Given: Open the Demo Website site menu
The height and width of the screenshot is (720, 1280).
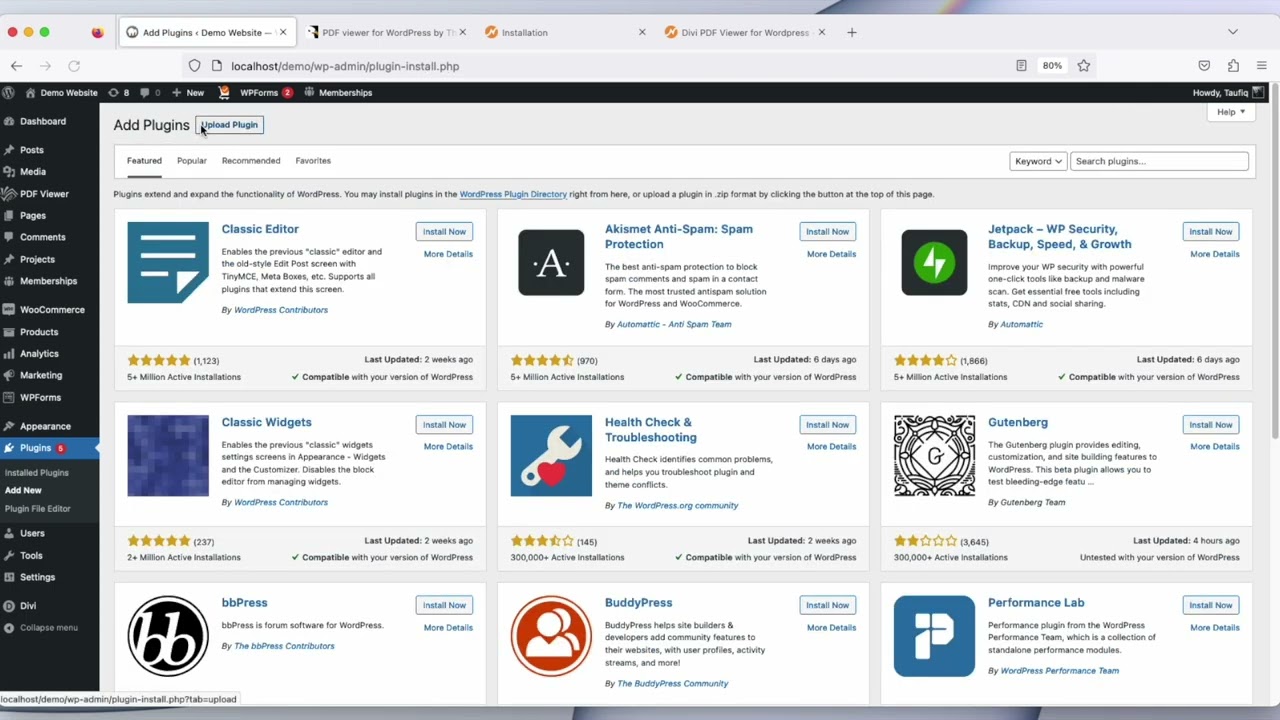Looking at the screenshot, I should [60, 93].
